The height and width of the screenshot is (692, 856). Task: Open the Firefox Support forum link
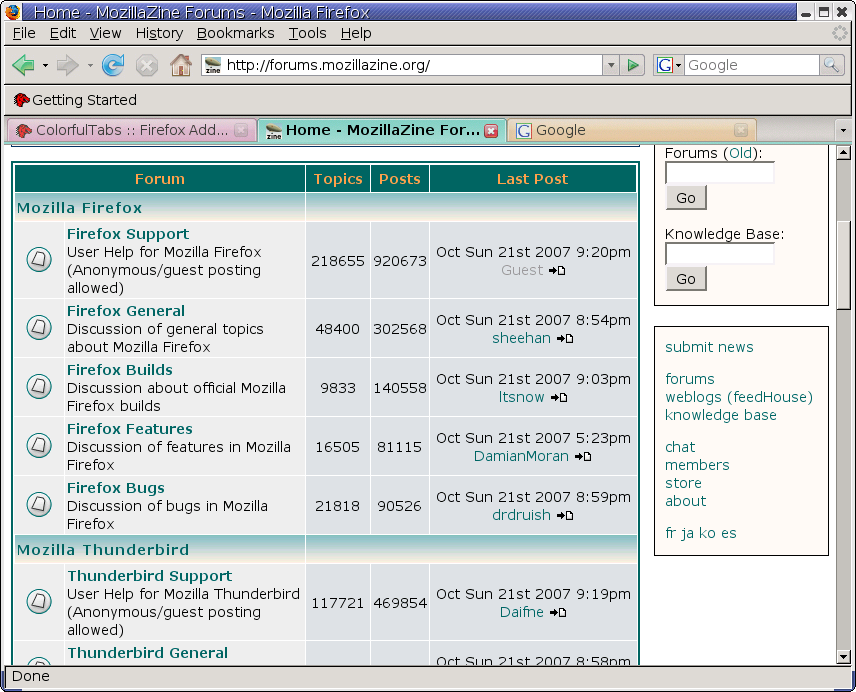pos(128,234)
